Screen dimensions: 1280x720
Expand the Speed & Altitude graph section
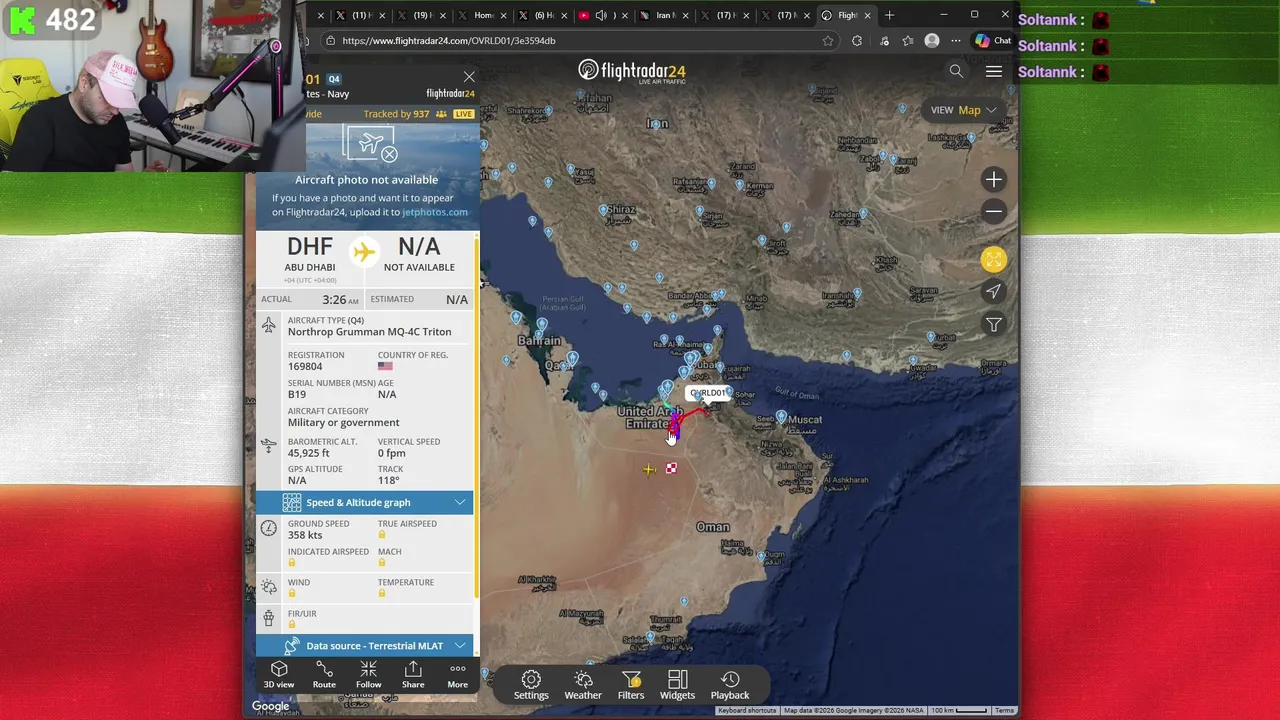[364, 502]
